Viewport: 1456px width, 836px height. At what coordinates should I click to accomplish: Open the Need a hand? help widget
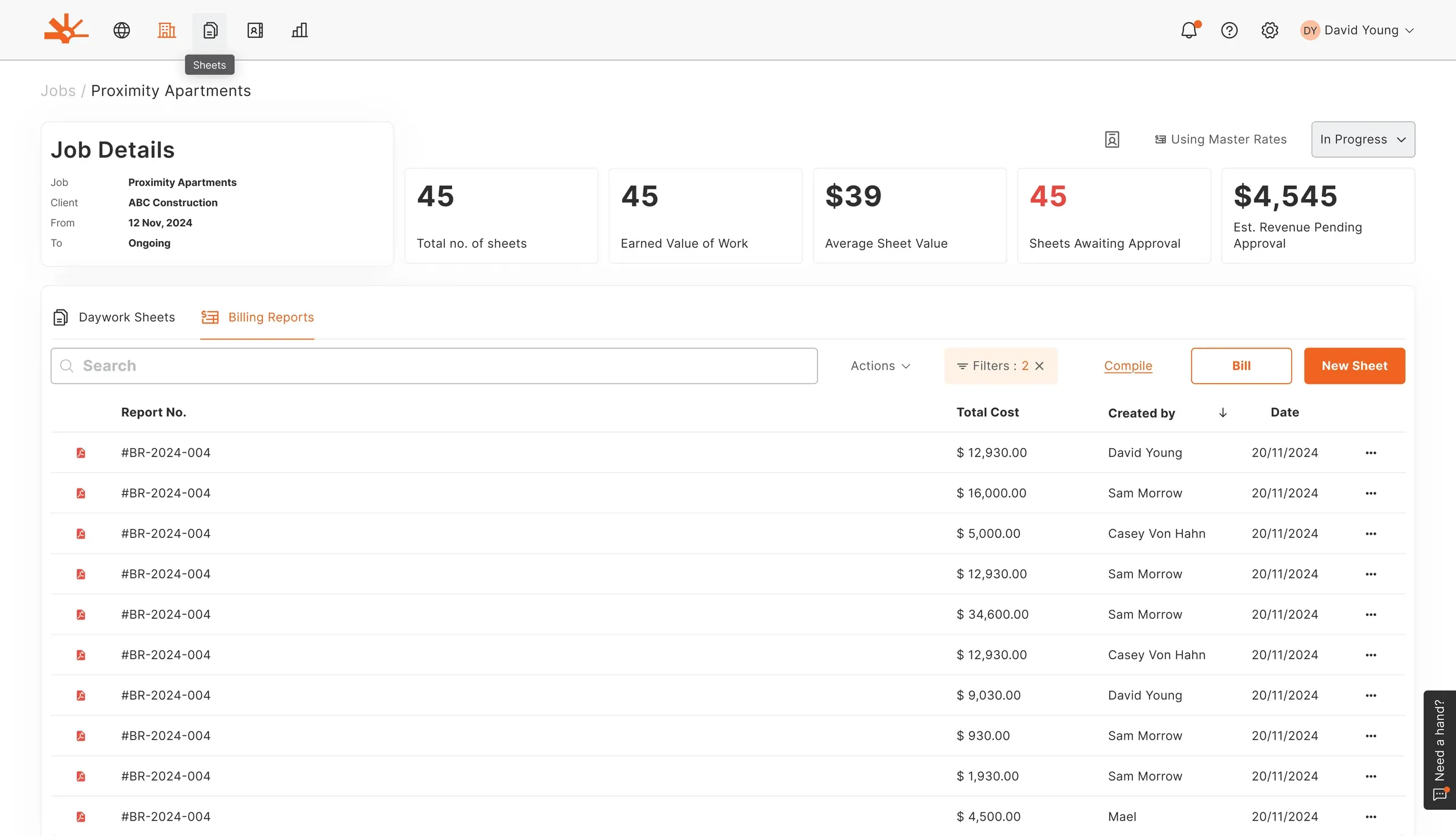click(1440, 750)
